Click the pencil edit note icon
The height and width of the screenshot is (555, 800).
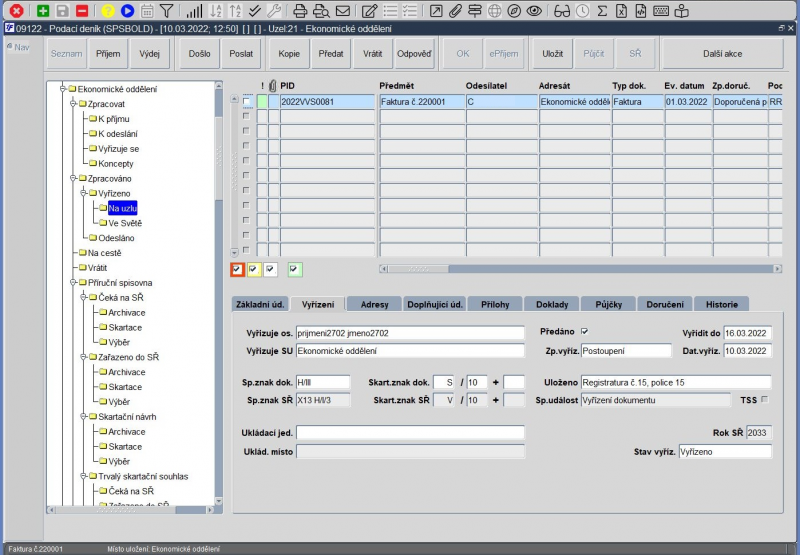369,10
